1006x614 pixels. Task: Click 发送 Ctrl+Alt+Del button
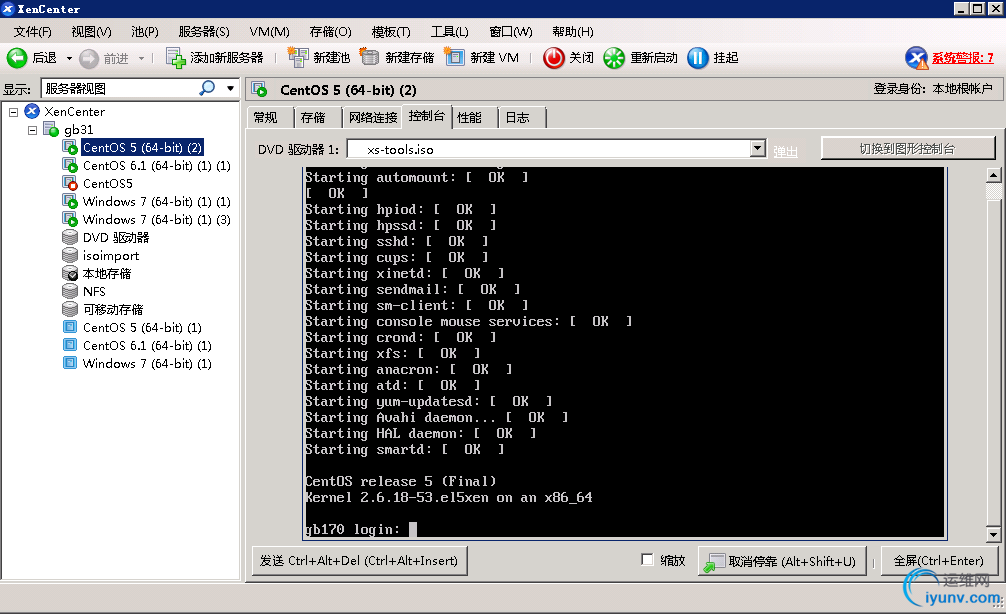coord(359,561)
